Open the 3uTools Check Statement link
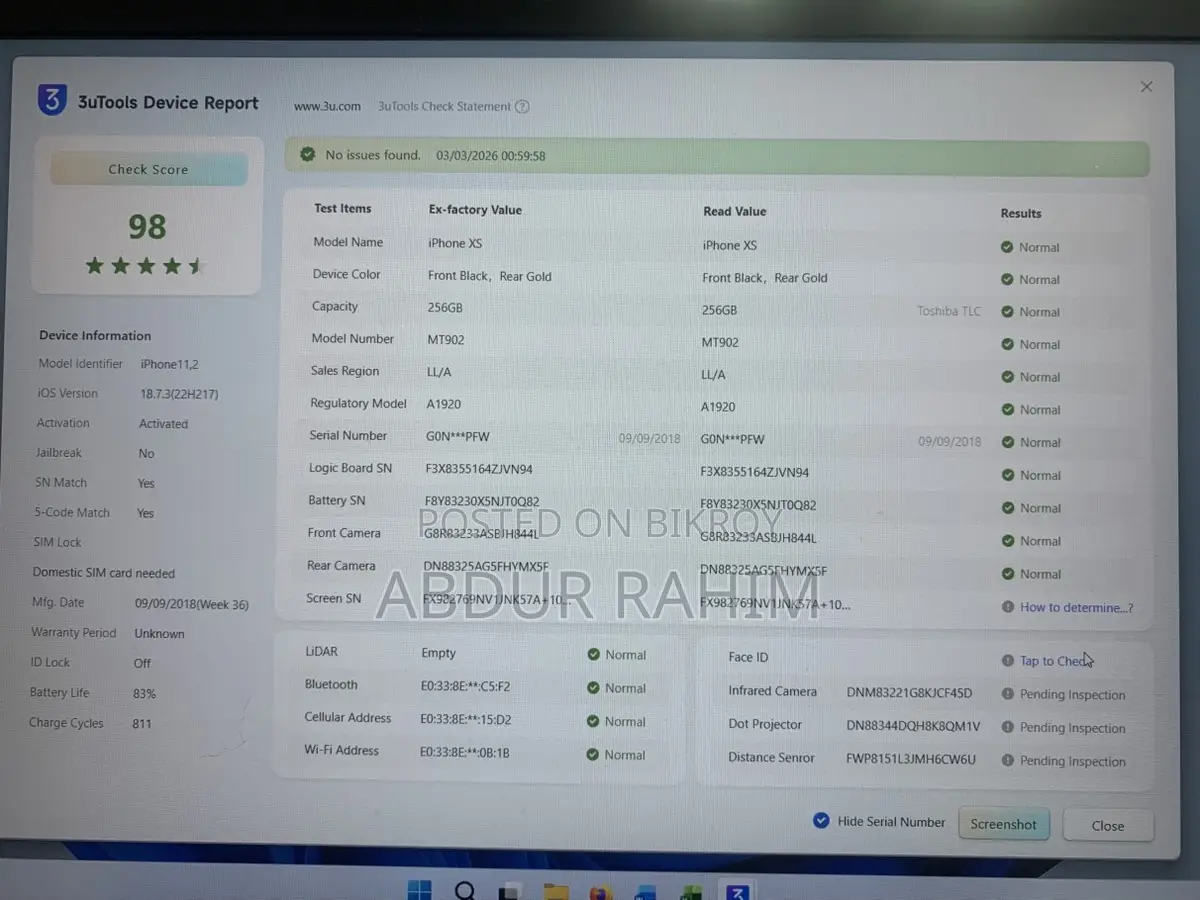The height and width of the screenshot is (900, 1200). (444, 107)
